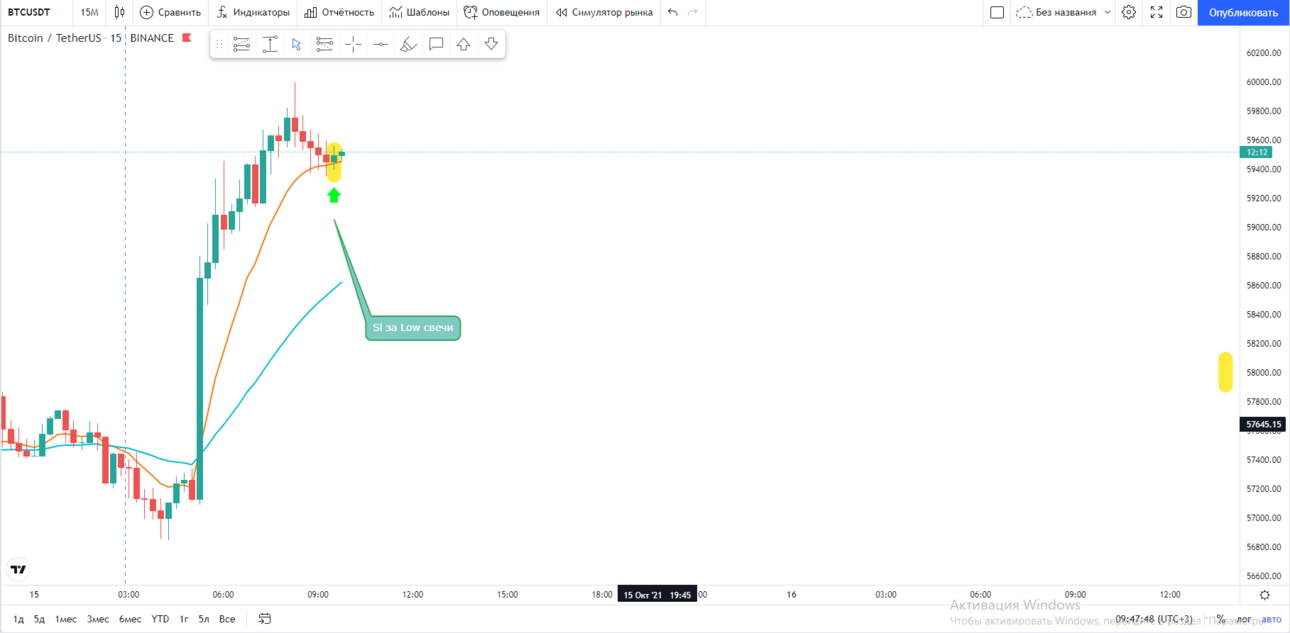The image size is (1290, 633).
Task: Select the parallel channel tool
Action: point(324,44)
